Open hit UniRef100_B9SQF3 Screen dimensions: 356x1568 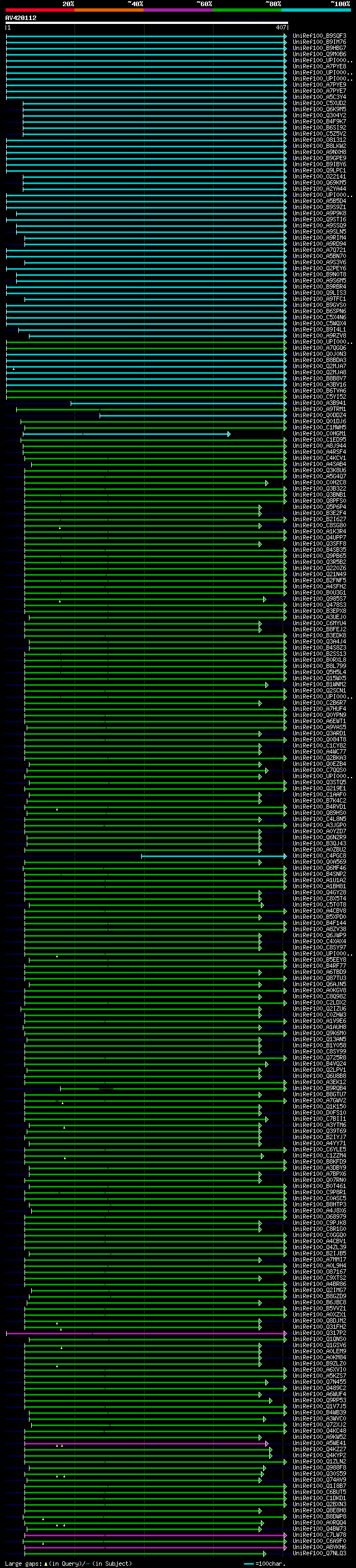pyautogui.click(x=319, y=36)
